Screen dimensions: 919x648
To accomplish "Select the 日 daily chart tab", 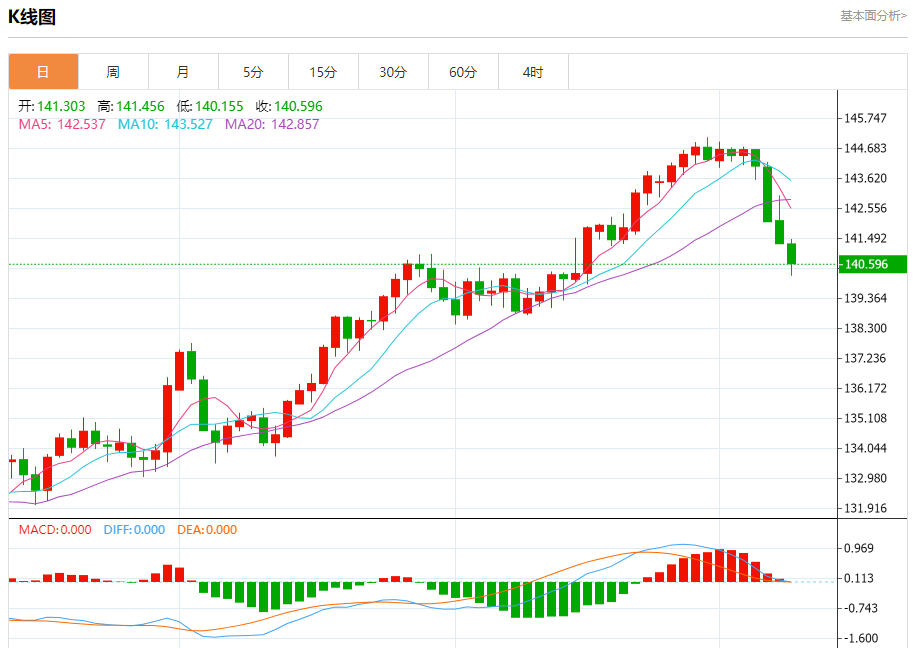I will 43,71.
